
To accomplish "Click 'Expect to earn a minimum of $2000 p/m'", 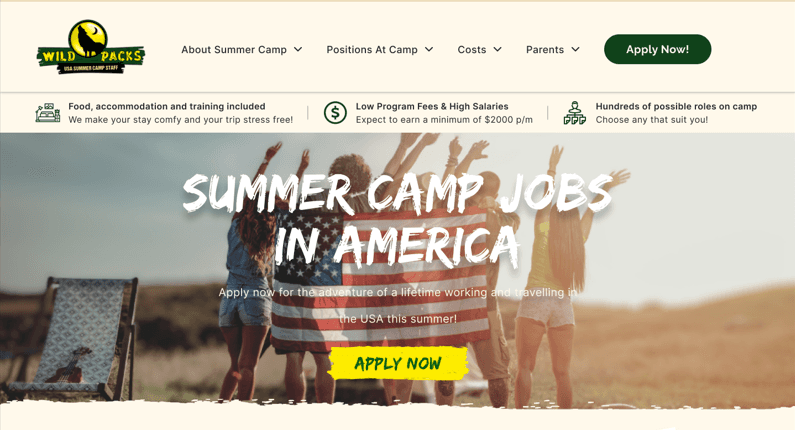I will coord(444,120).
